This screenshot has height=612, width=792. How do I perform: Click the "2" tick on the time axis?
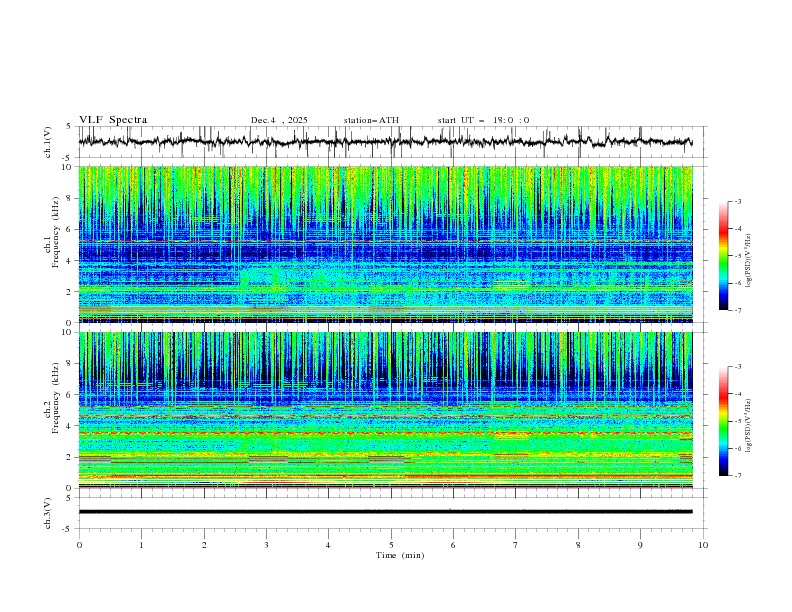(204, 545)
